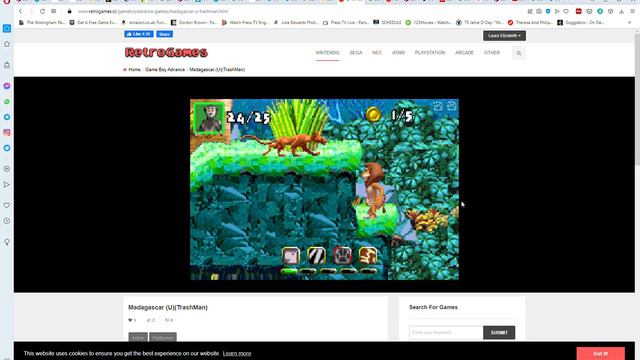Open WhatsApp in the Opera sidebar
The image size is (640, 360).
click(7, 102)
